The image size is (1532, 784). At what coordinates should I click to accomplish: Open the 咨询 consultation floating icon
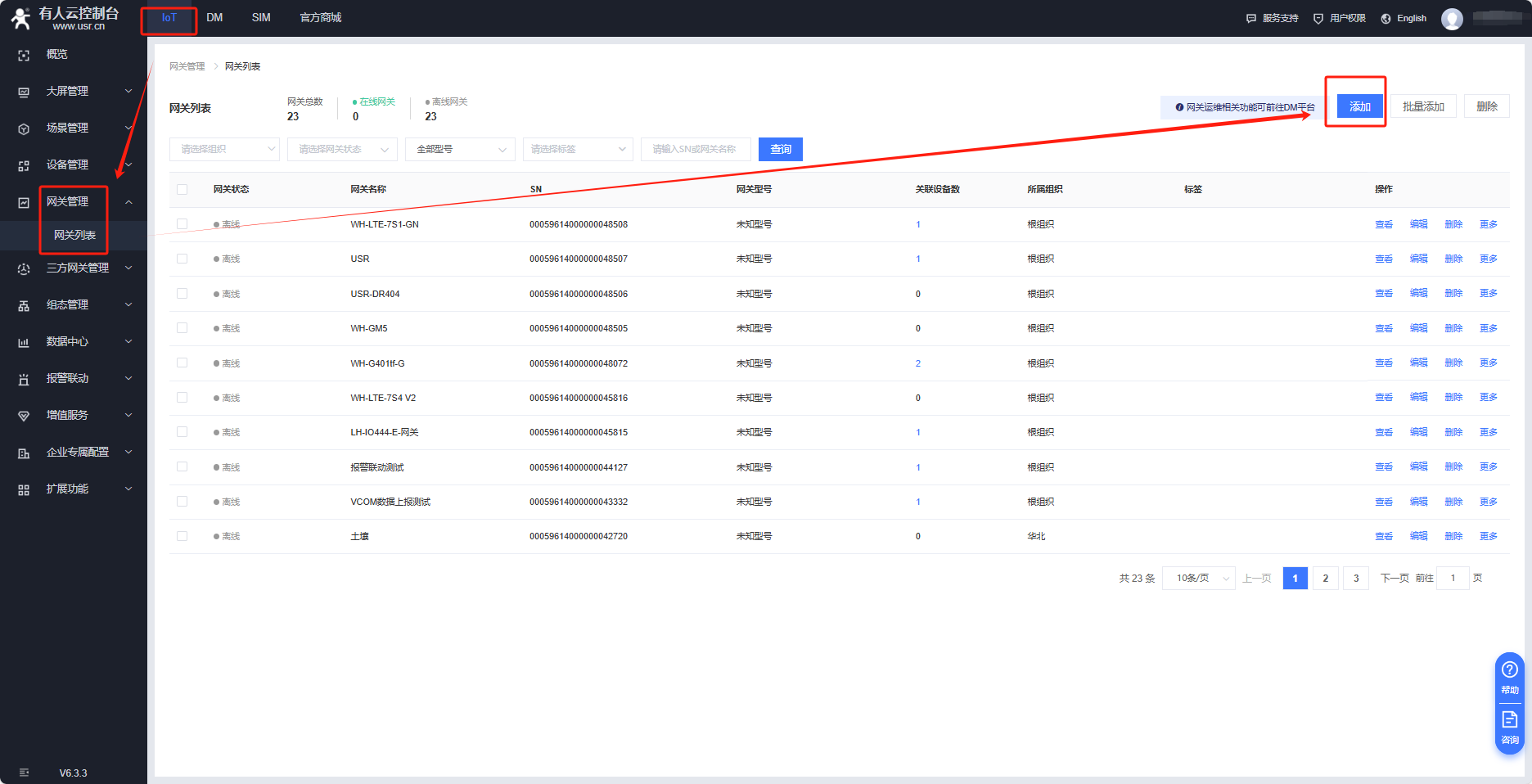click(1510, 726)
